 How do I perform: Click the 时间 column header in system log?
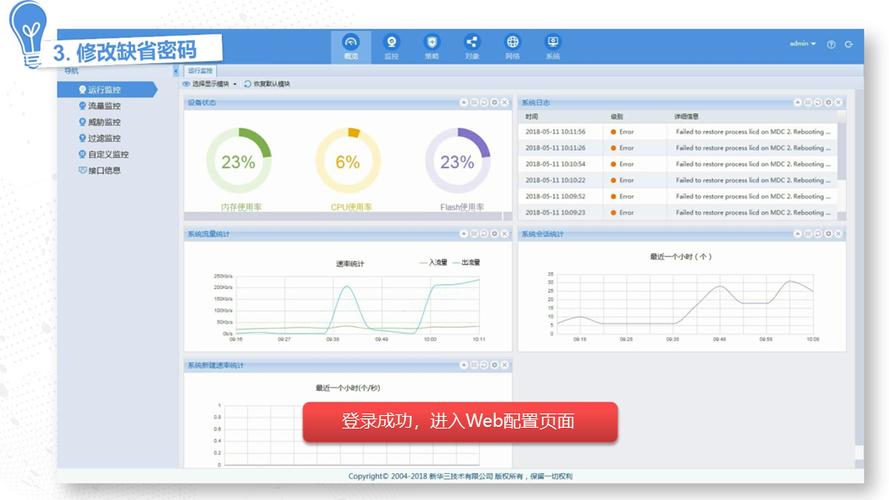531,116
